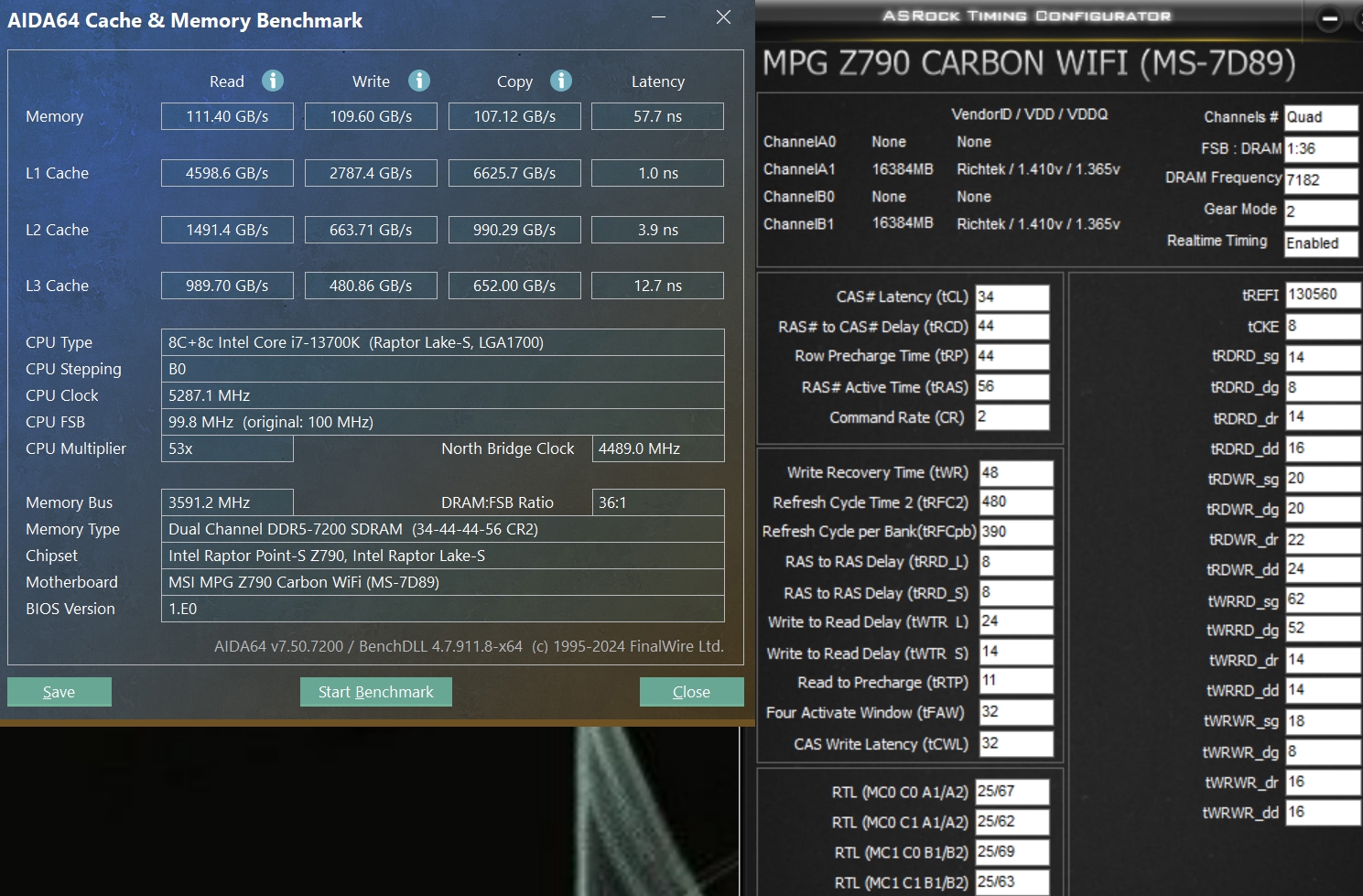Start the benchmark in AIDA64

[376, 692]
